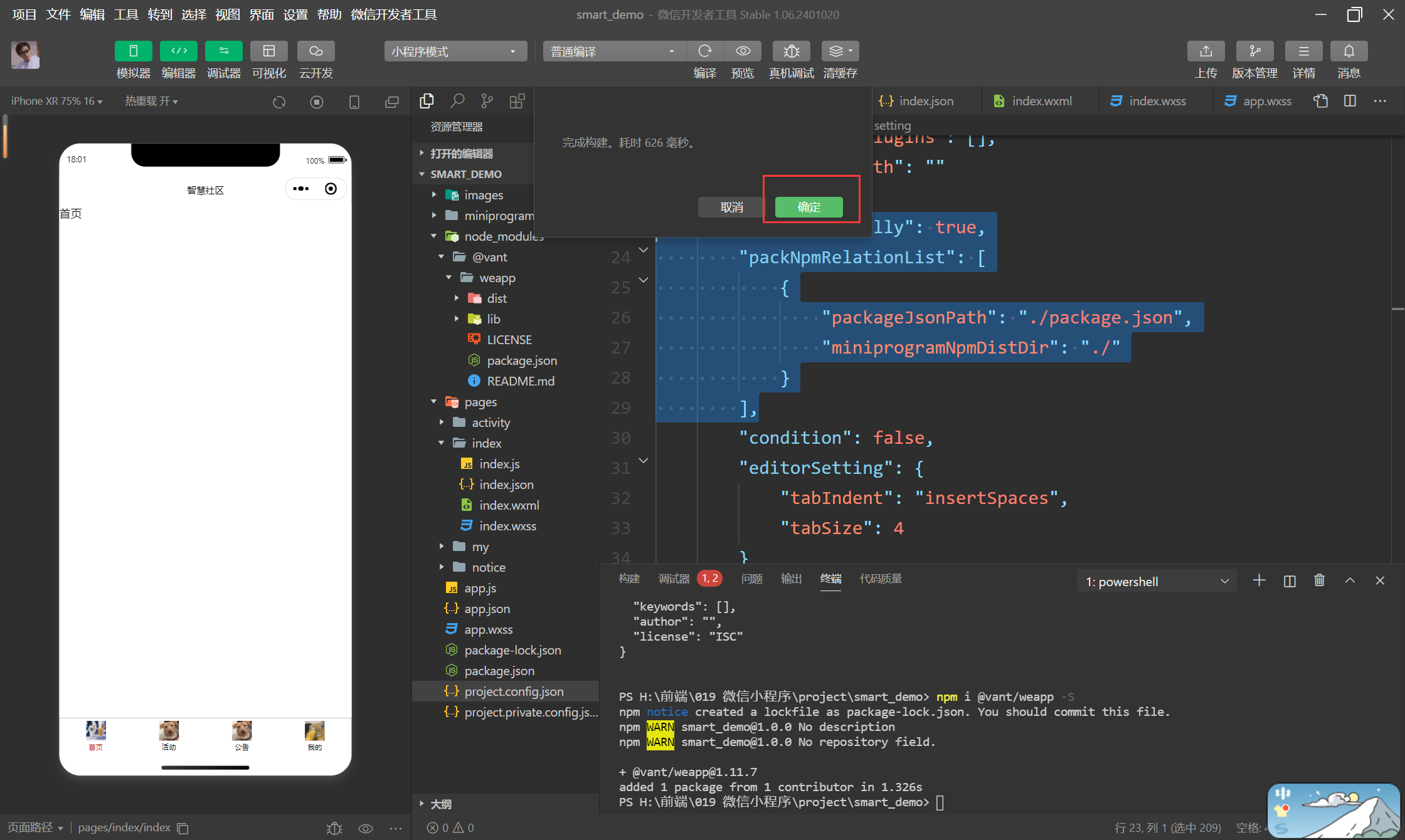This screenshot has width=1405, height=840.
Task: Toggle the editor (编辑器) panel button
Action: tap(179, 51)
